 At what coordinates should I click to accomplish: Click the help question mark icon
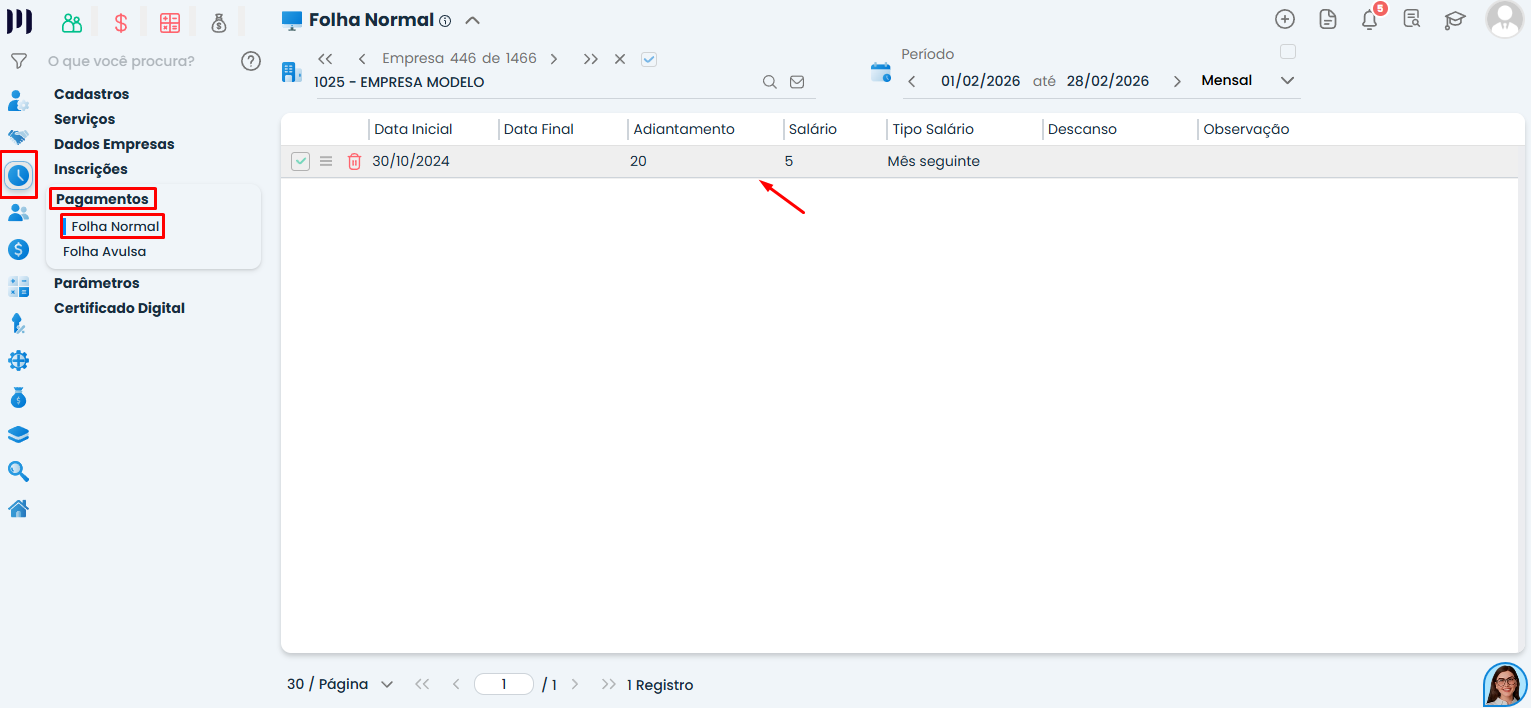coord(251,61)
